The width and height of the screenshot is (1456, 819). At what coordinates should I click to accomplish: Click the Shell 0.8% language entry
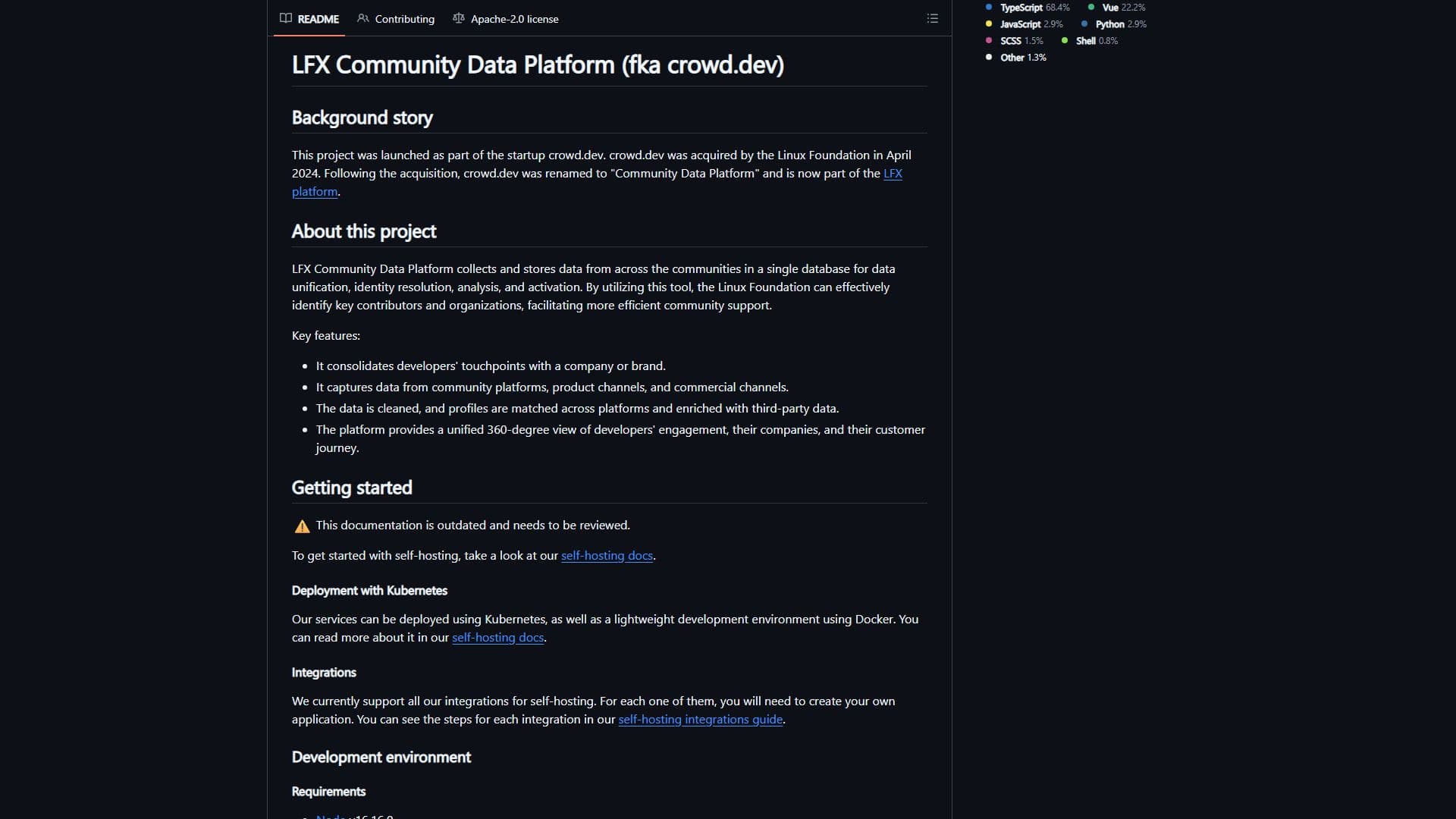pos(1090,41)
